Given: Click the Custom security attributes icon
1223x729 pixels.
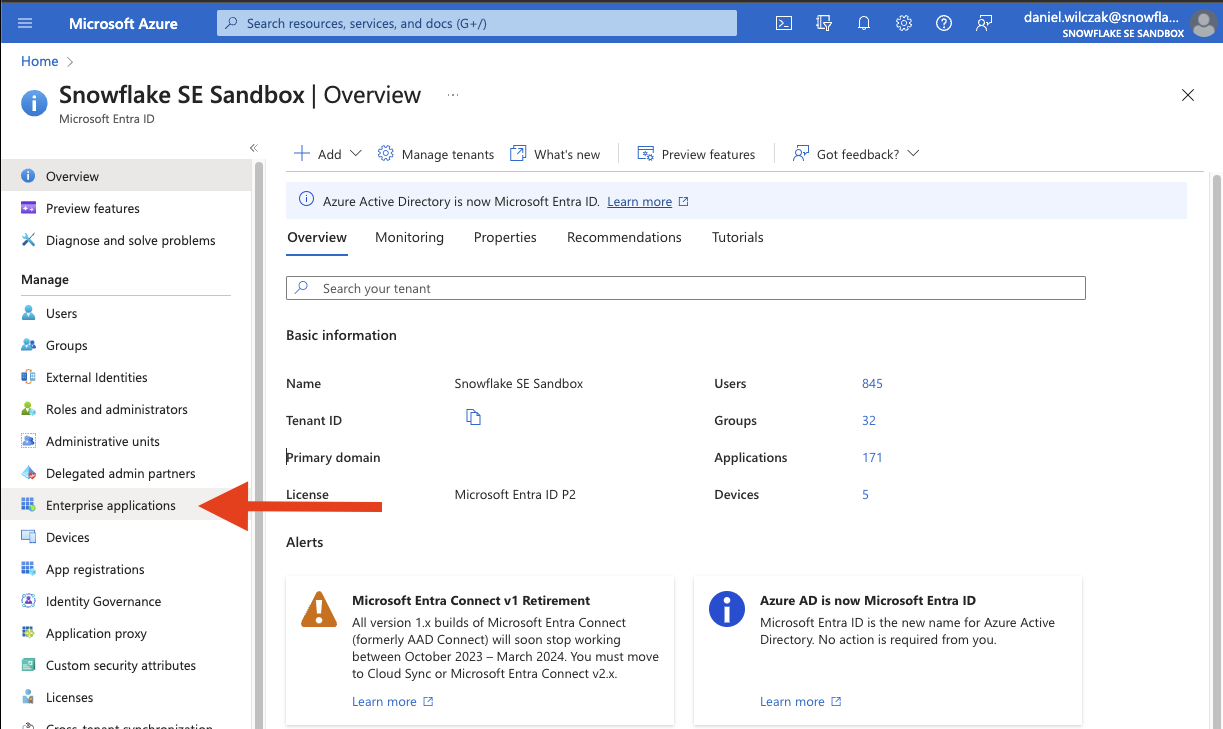Looking at the screenshot, I should (x=28, y=665).
